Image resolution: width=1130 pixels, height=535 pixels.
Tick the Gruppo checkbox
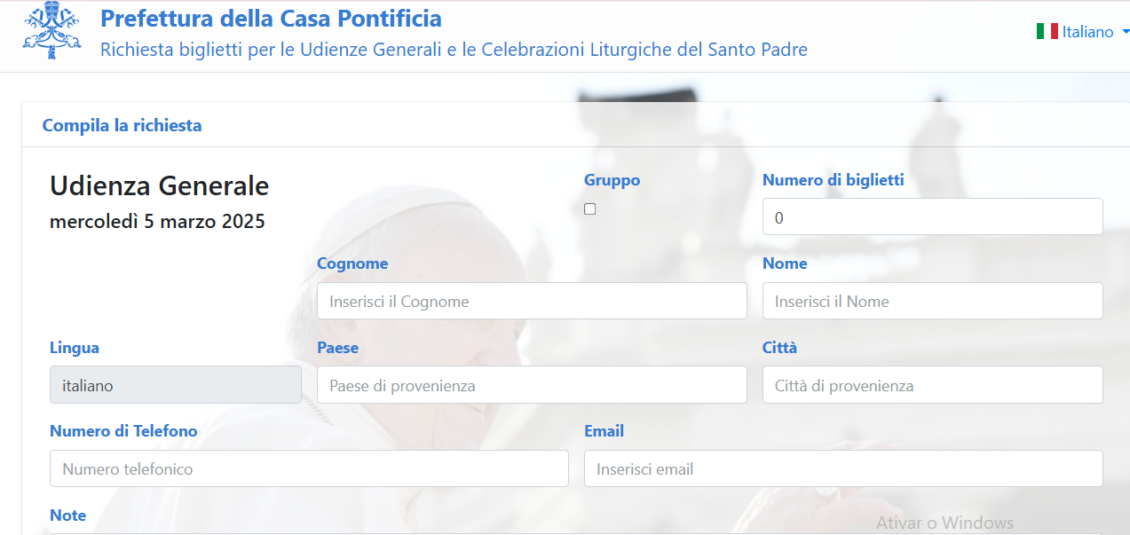coord(590,209)
